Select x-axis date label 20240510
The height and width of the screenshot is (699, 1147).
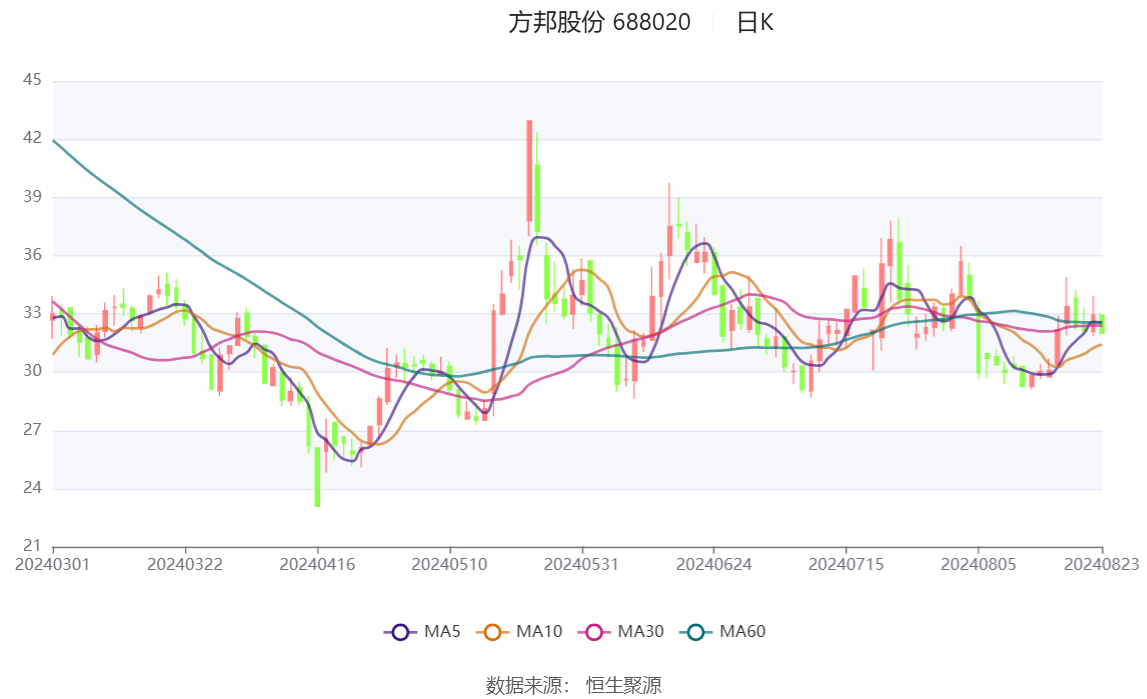(449, 565)
